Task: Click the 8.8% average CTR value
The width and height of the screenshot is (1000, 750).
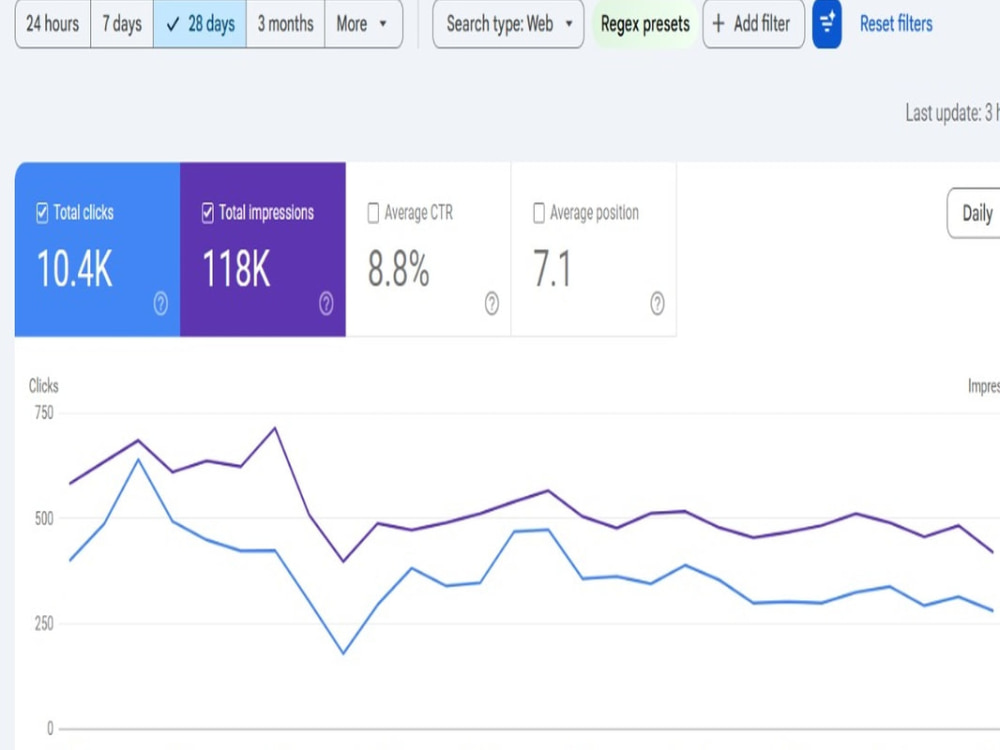Action: pyautogui.click(x=399, y=268)
